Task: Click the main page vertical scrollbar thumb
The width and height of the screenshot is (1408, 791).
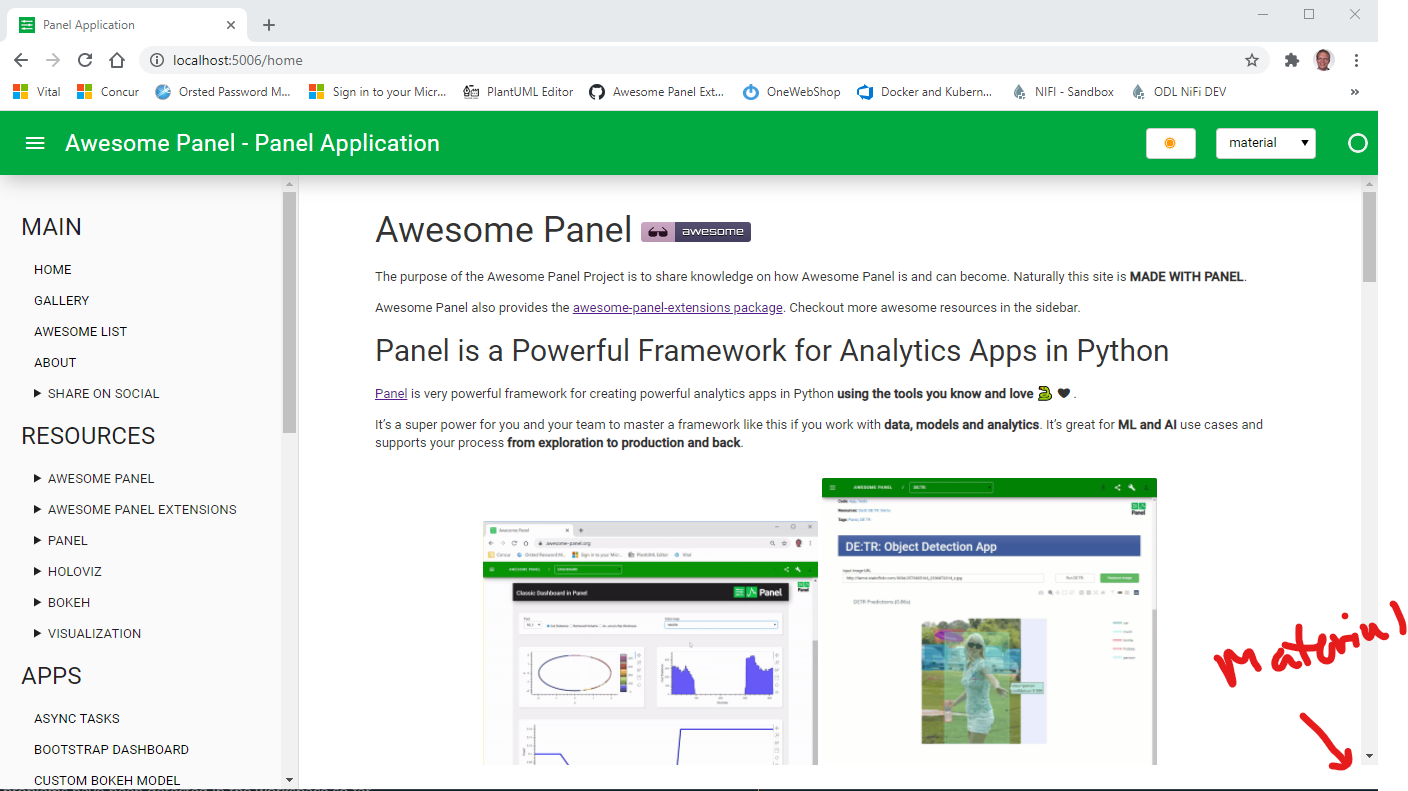Action: pos(1369,236)
